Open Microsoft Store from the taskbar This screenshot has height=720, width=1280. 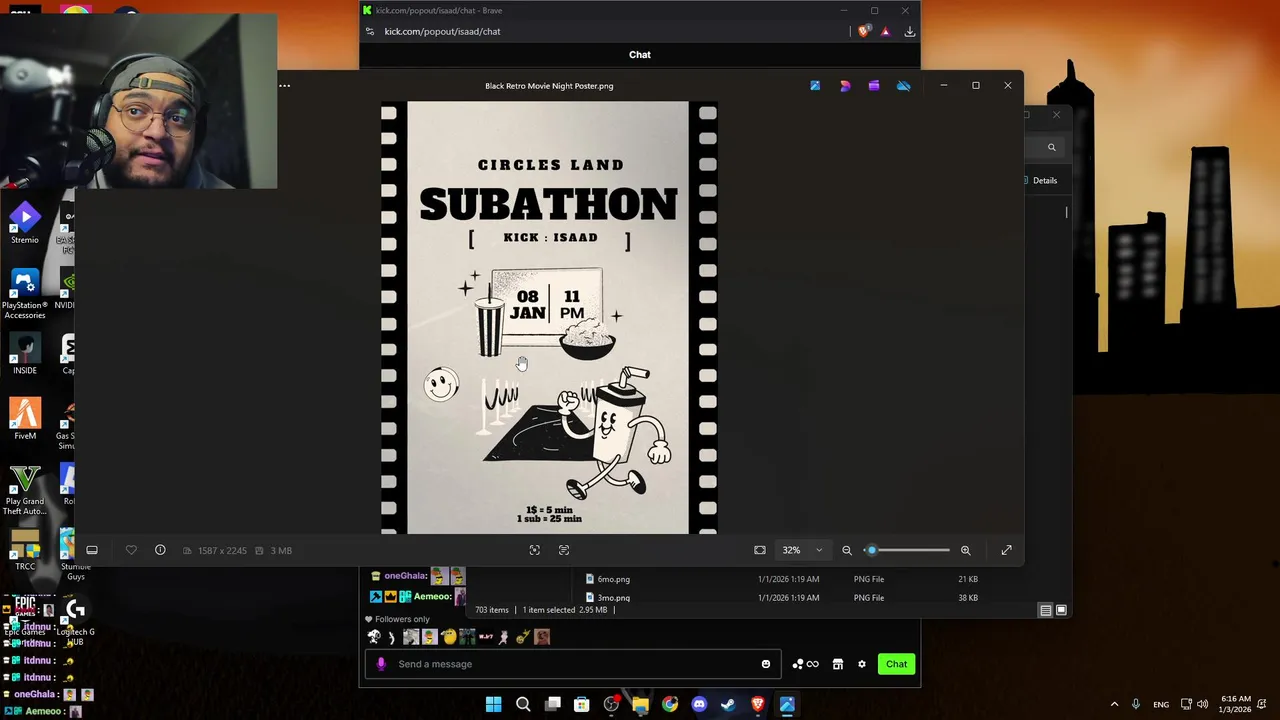pos(581,705)
